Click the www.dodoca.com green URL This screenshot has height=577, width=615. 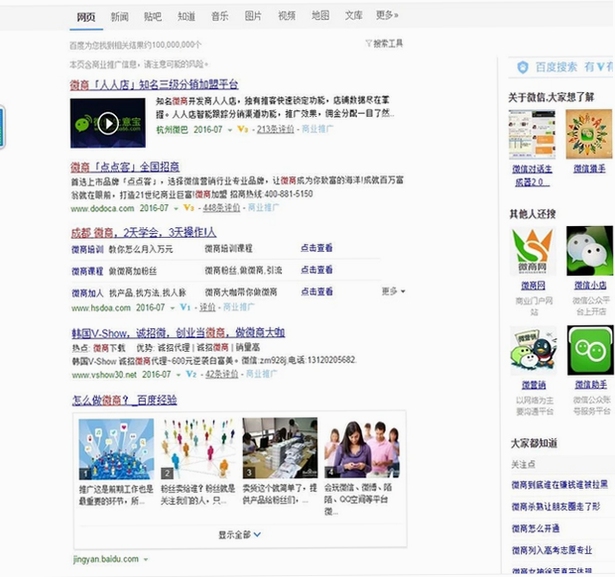[102, 208]
